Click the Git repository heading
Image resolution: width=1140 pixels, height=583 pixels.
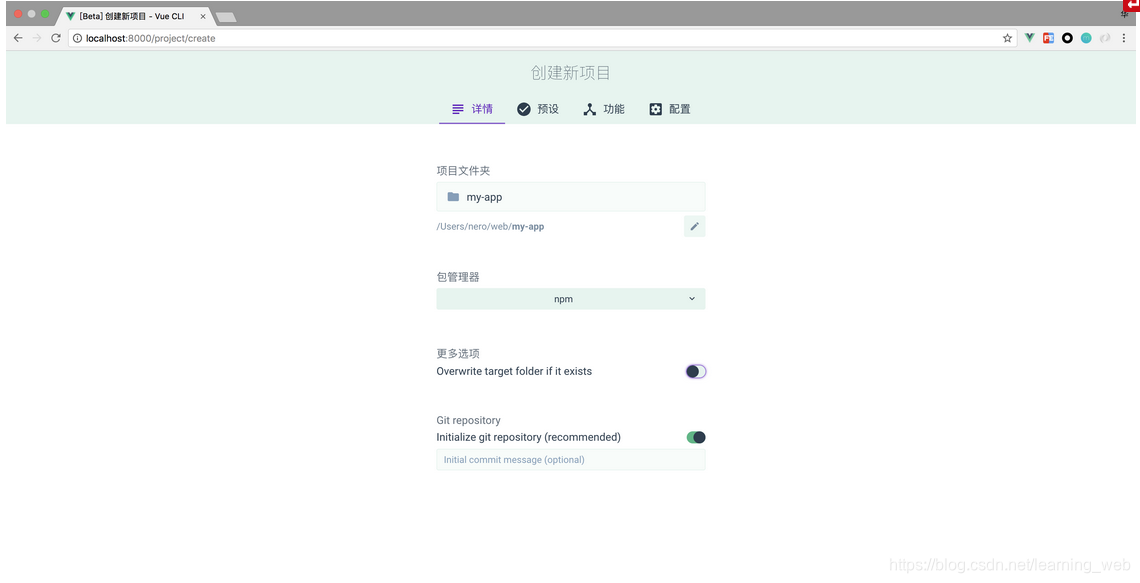[468, 420]
